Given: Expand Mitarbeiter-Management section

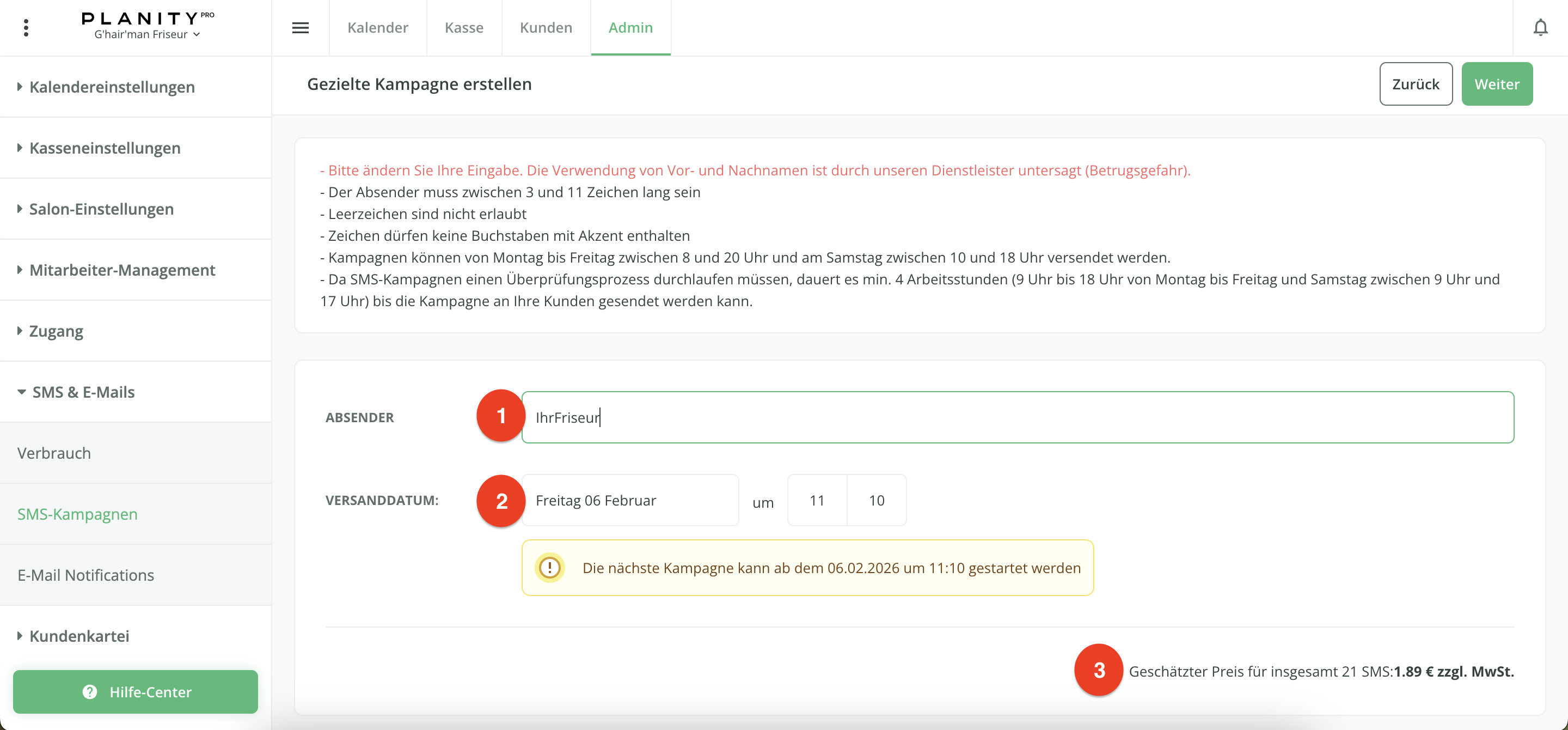Looking at the screenshot, I should 122,270.
